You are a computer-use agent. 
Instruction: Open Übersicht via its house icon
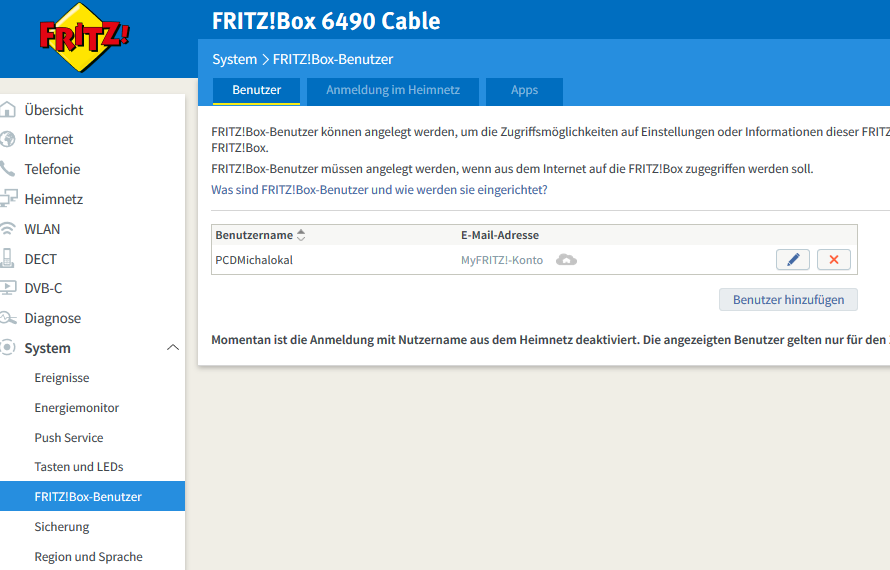(8, 110)
